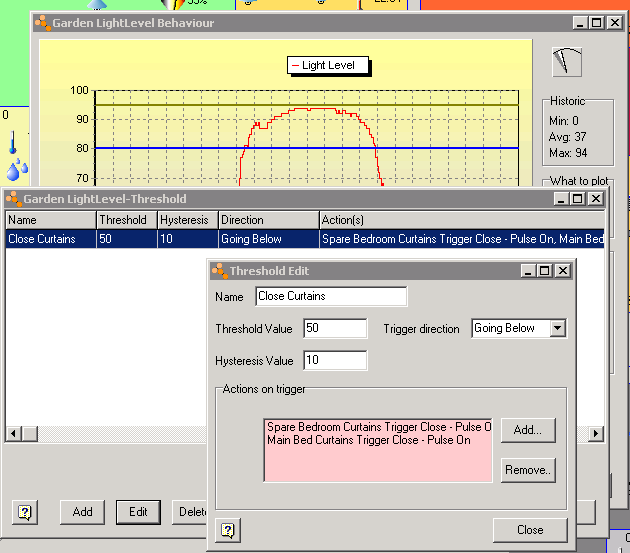This screenshot has height=553, width=630.
Task: Click the Direction column header
Action: [x=267, y=220]
